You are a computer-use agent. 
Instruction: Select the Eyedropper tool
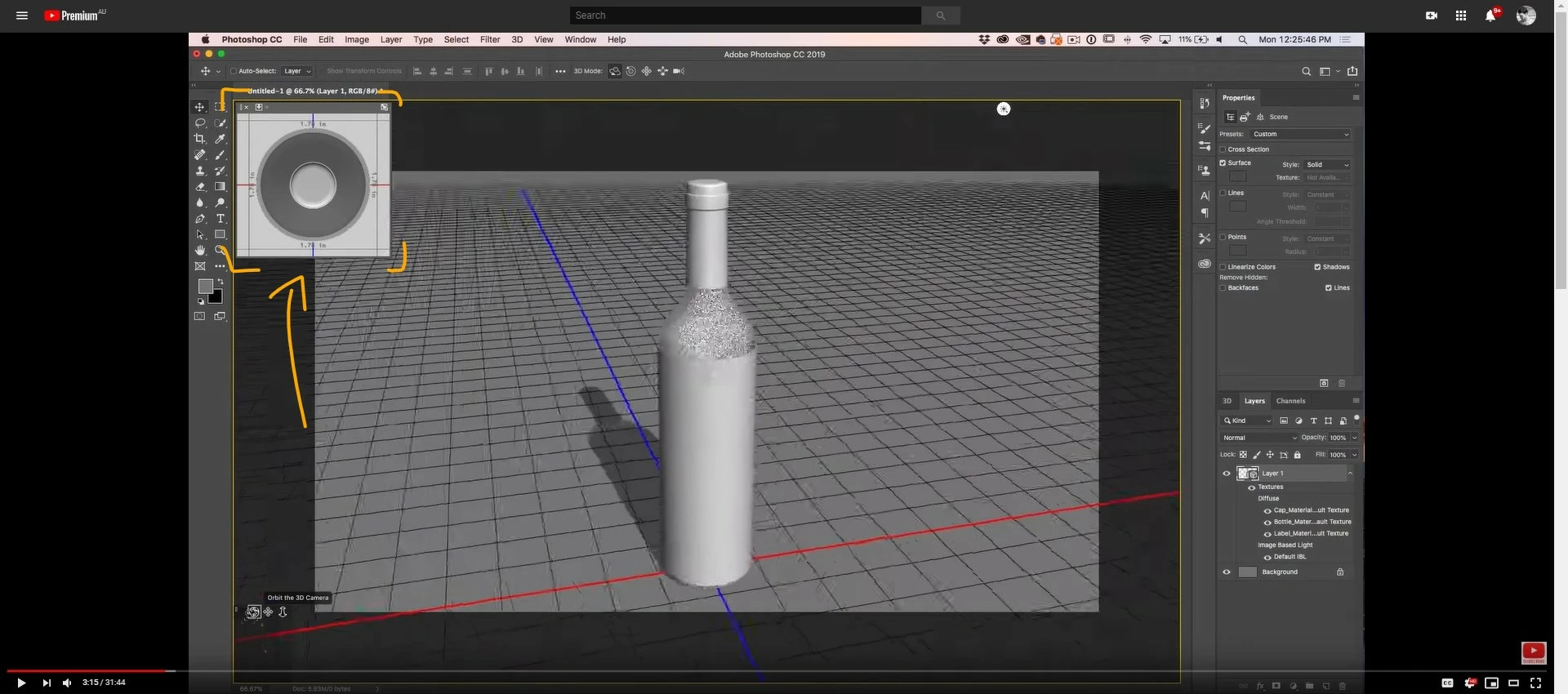[220, 139]
